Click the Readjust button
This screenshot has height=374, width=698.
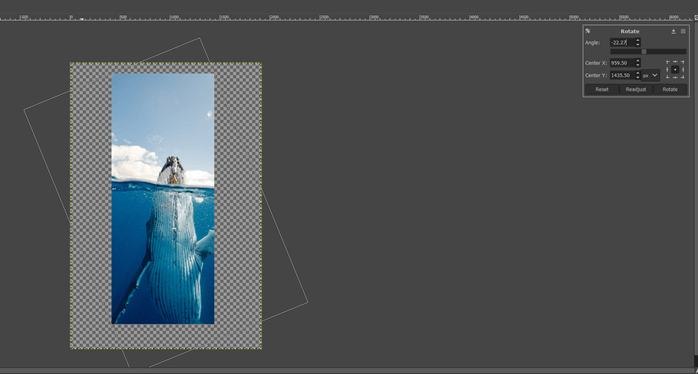(636, 89)
